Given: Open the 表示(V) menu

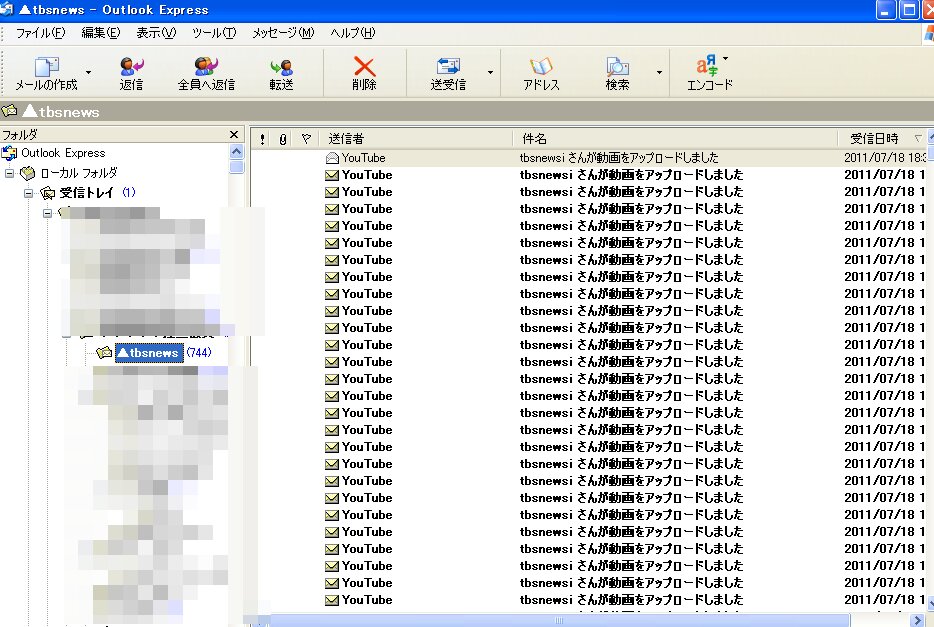Looking at the screenshot, I should [156, 33].
